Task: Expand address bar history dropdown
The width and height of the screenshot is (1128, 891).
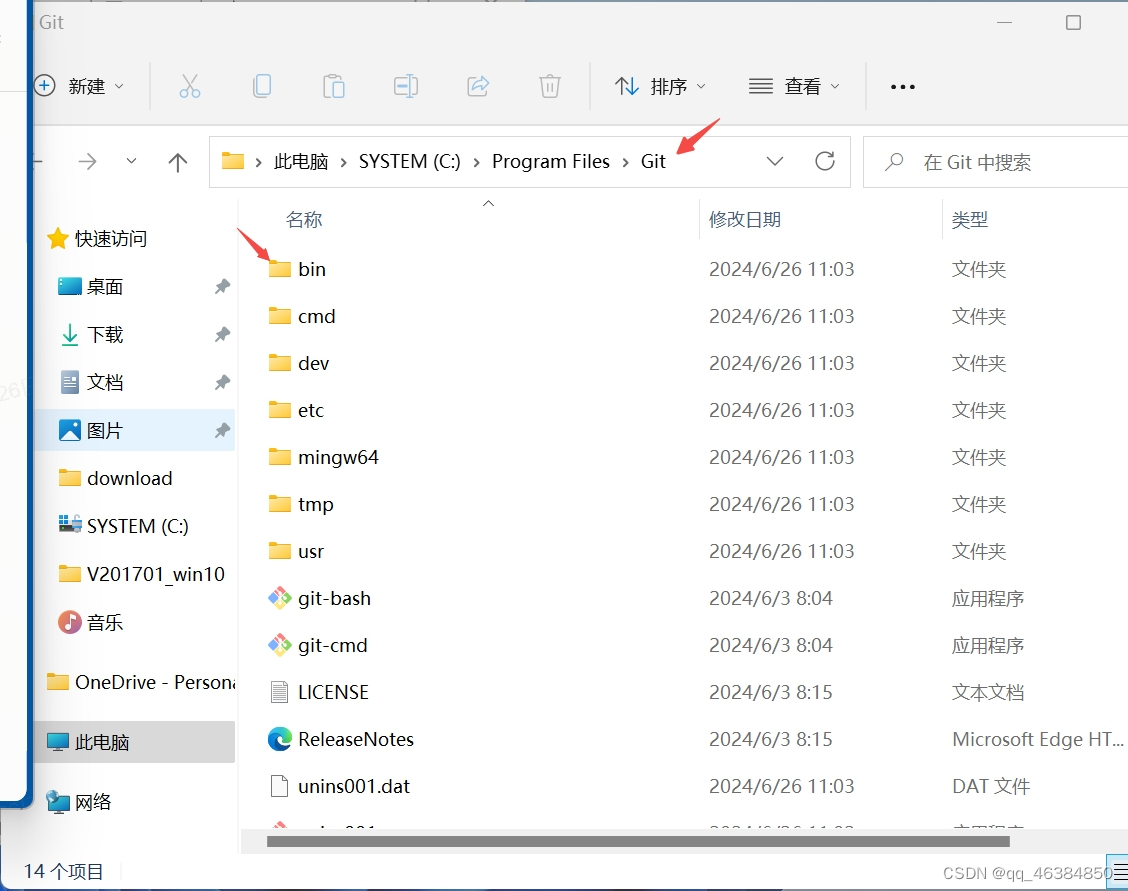Action: pyautogui.click(x=775, y=161)
